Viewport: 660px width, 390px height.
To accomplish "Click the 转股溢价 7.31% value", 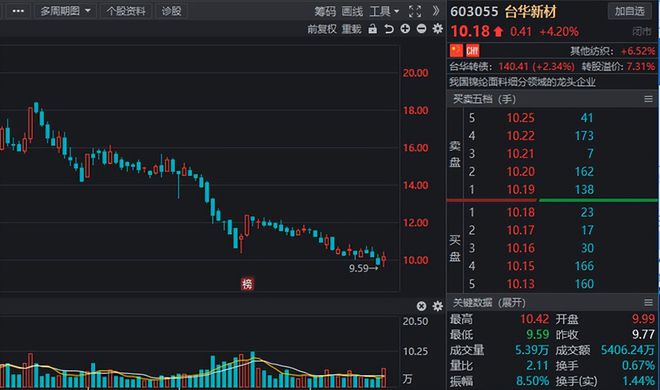I will click(x=641, y=66).
